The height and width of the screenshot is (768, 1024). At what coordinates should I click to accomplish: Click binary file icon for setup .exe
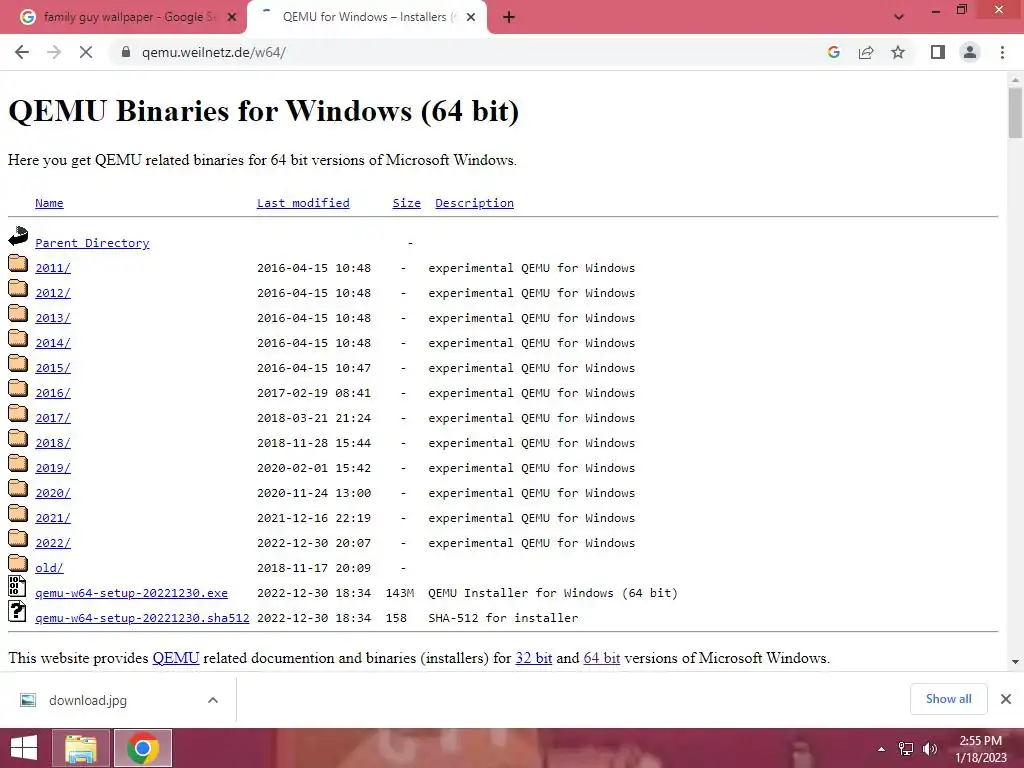pos(17,586)
